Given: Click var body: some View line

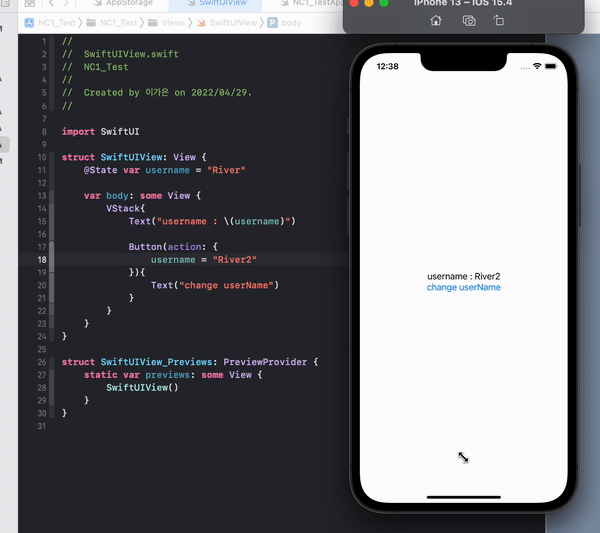Looking at the screenshot, I should [x=142, y=196].
